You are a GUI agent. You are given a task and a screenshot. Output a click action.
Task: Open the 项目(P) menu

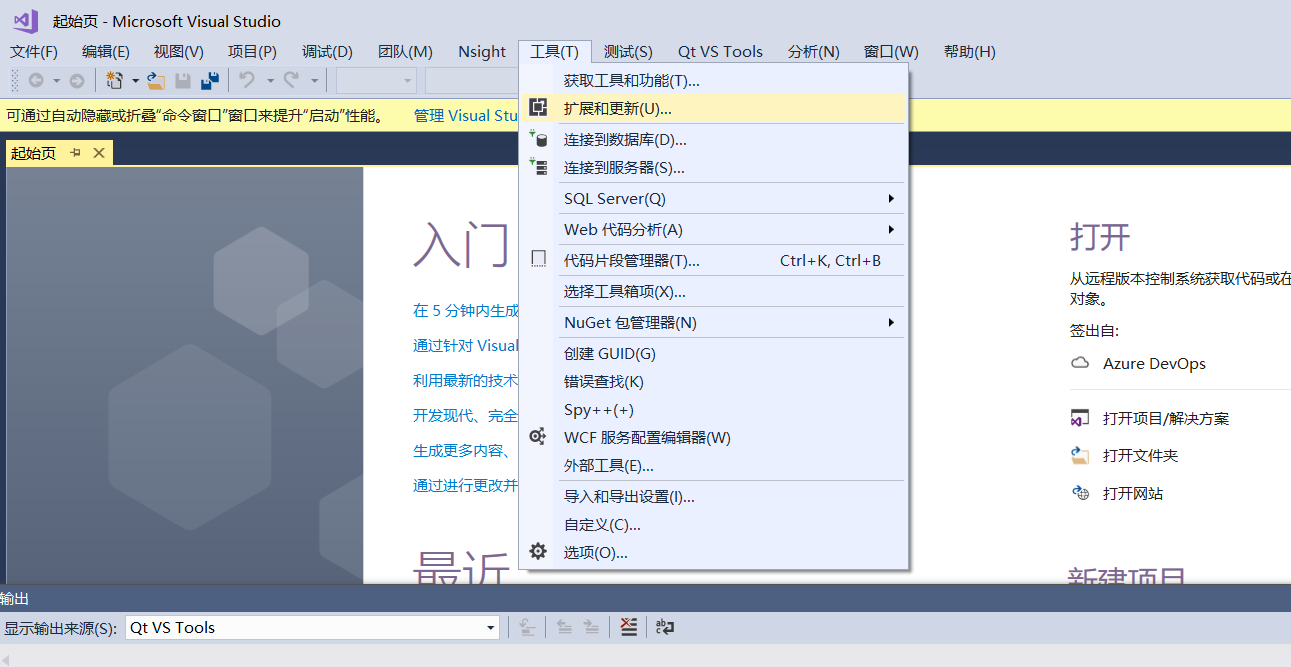coord(252,52)
